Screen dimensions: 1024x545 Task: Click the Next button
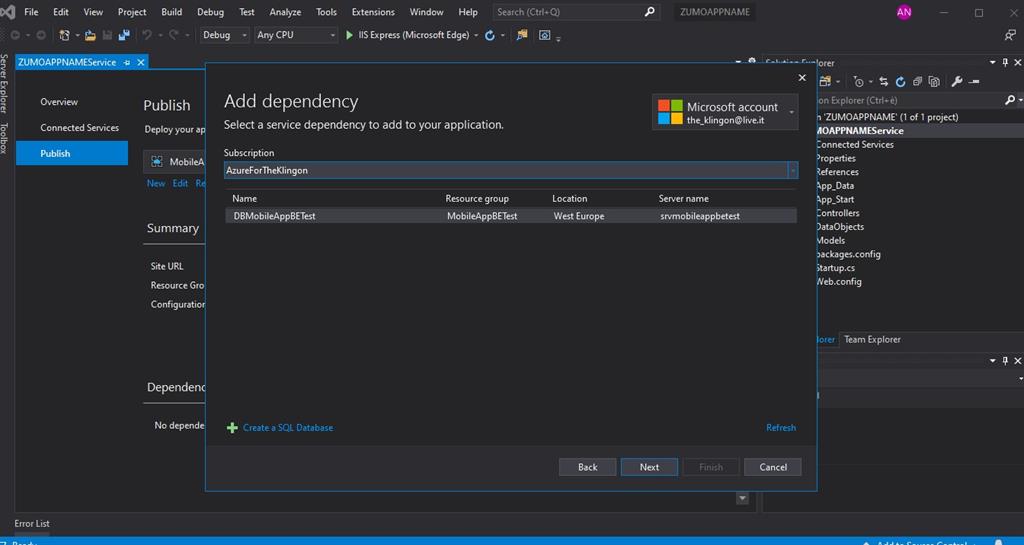pos(649,467)
